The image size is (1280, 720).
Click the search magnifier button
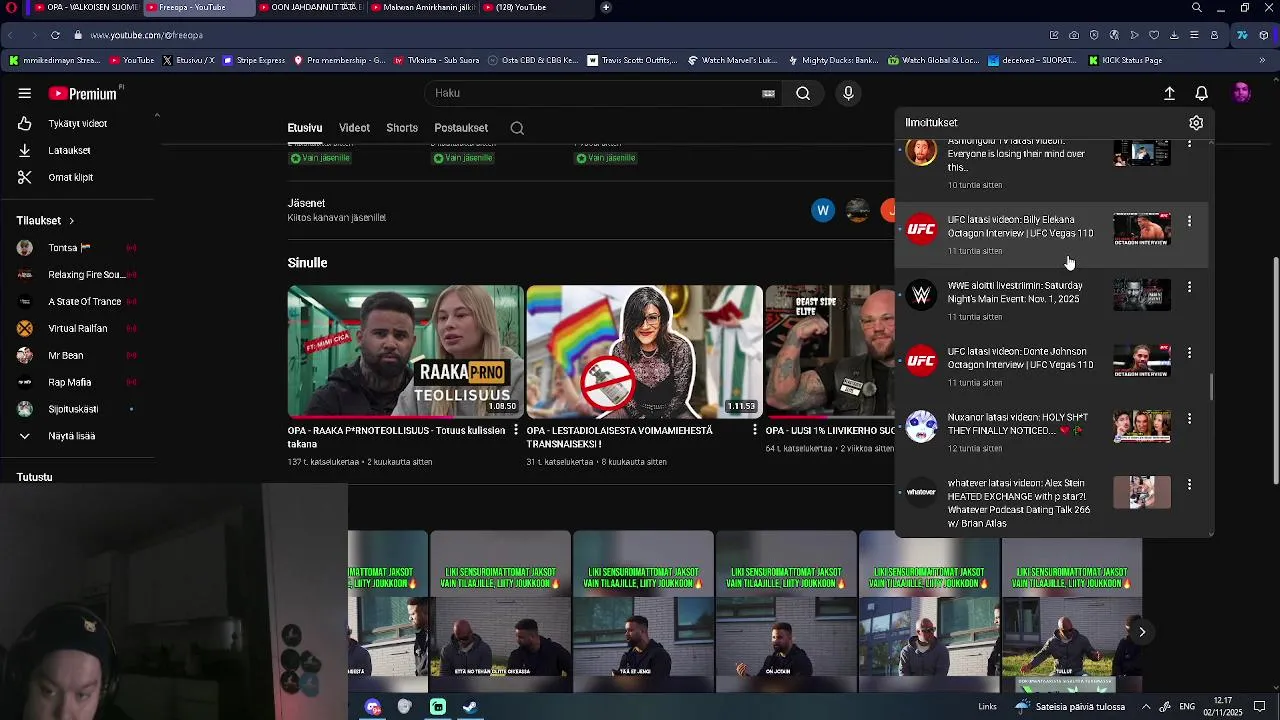click(x=803, y=93)
